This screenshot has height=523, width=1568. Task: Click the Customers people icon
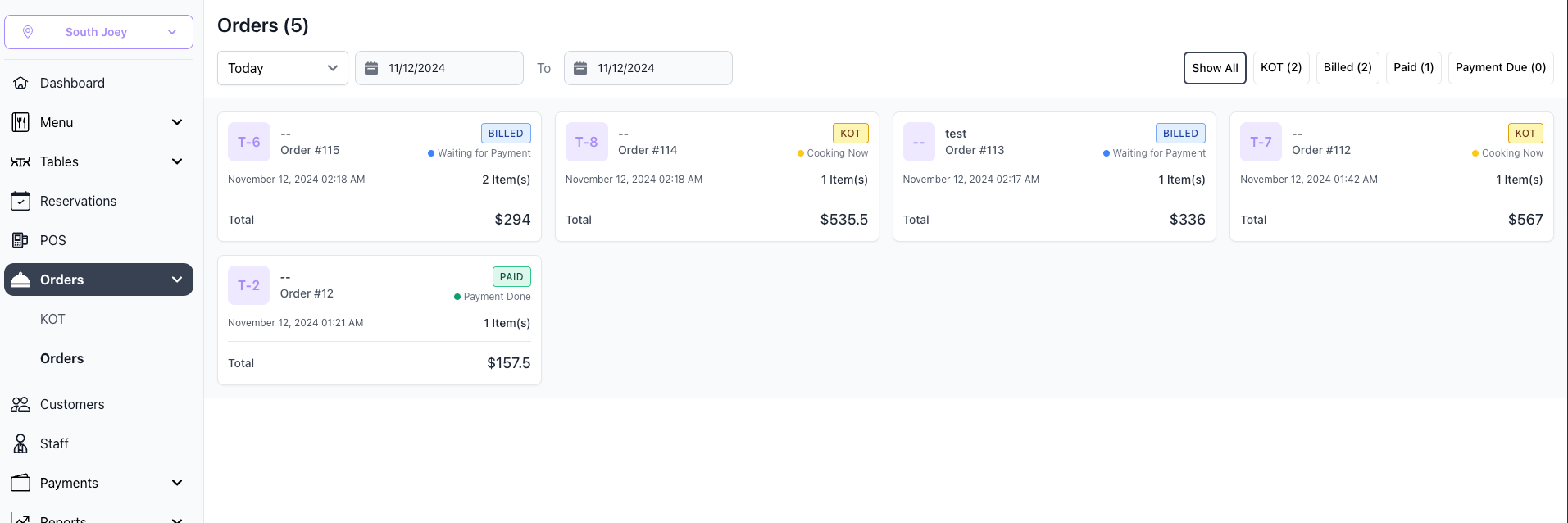click(20, 404)
